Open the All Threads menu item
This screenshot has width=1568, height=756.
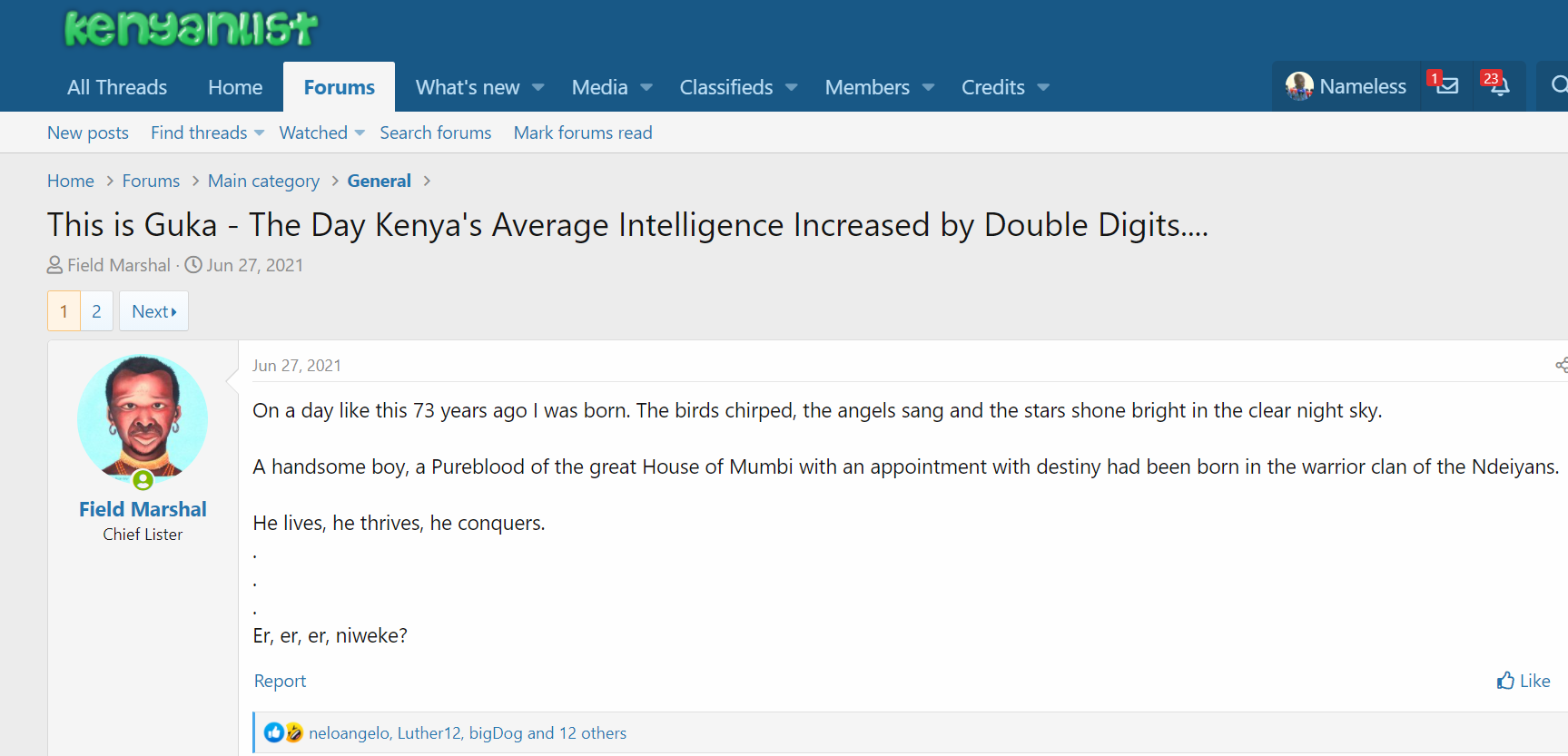117,87
